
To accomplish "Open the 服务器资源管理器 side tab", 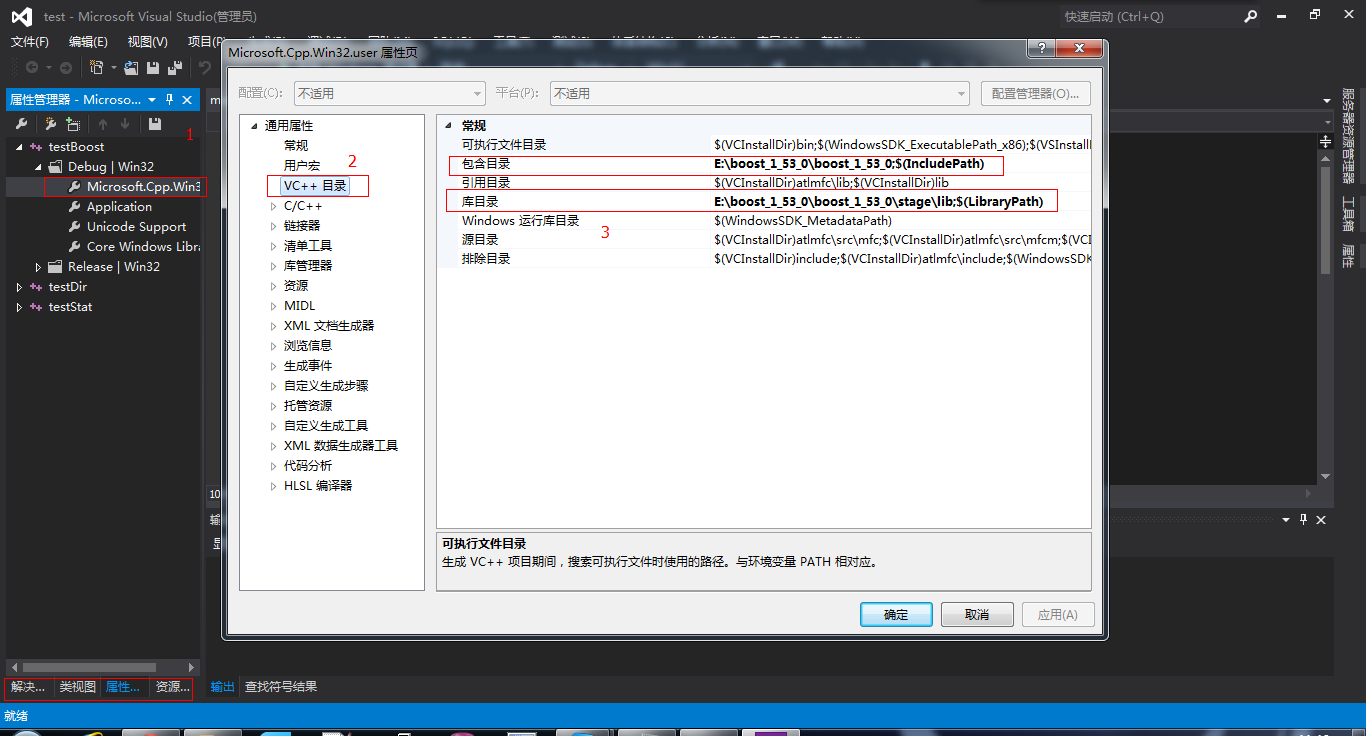I will [1348, 136].
